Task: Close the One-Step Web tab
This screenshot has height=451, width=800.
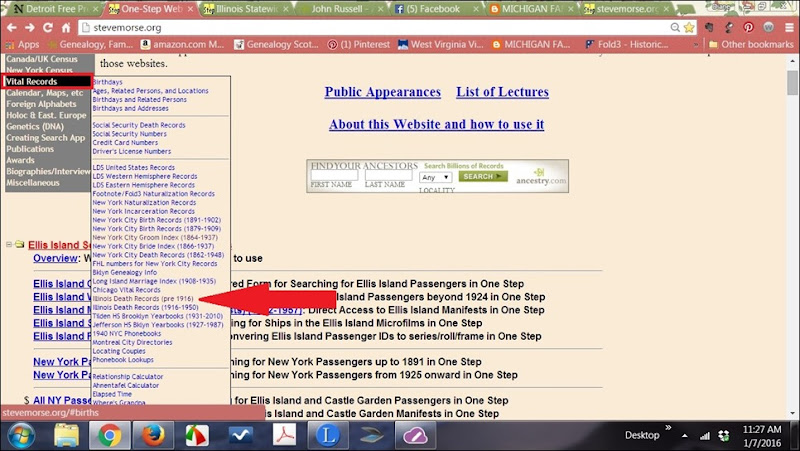Action: pyautogui.click(x=190, y=9)
